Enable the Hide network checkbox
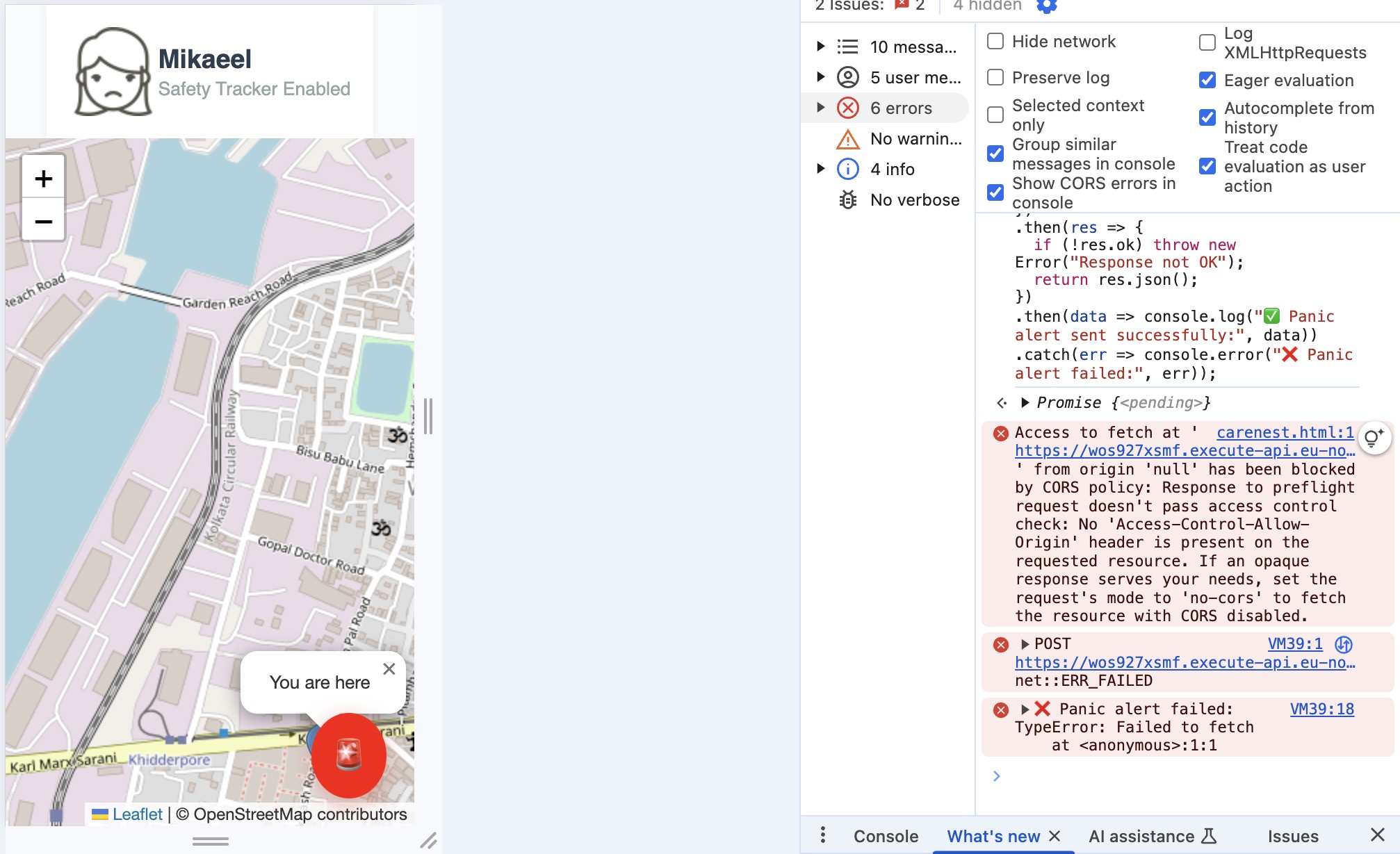Image resolution: width=1400 pixels, height=854 pixels. coord(995,42)
